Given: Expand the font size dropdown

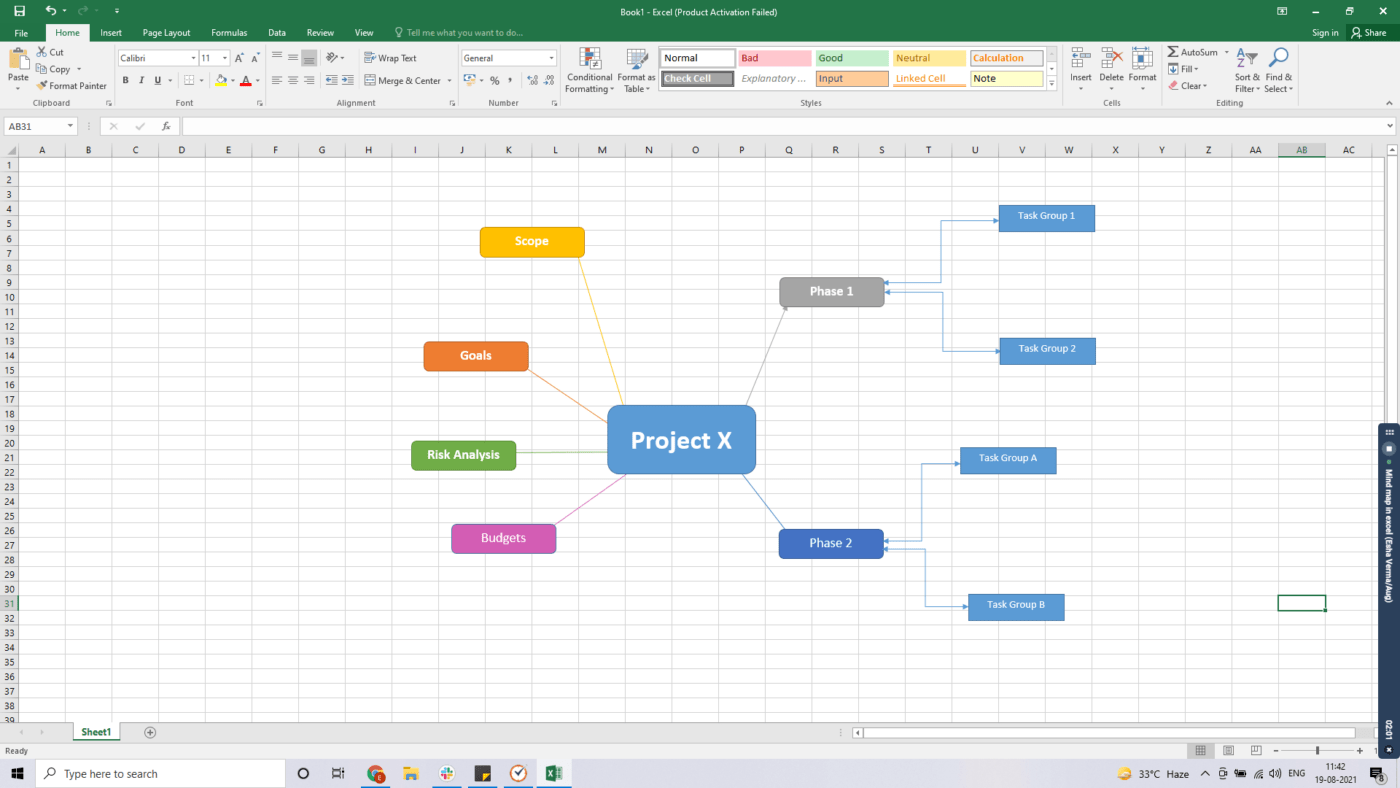Looking at the screenshot, I should pos(224,57).
